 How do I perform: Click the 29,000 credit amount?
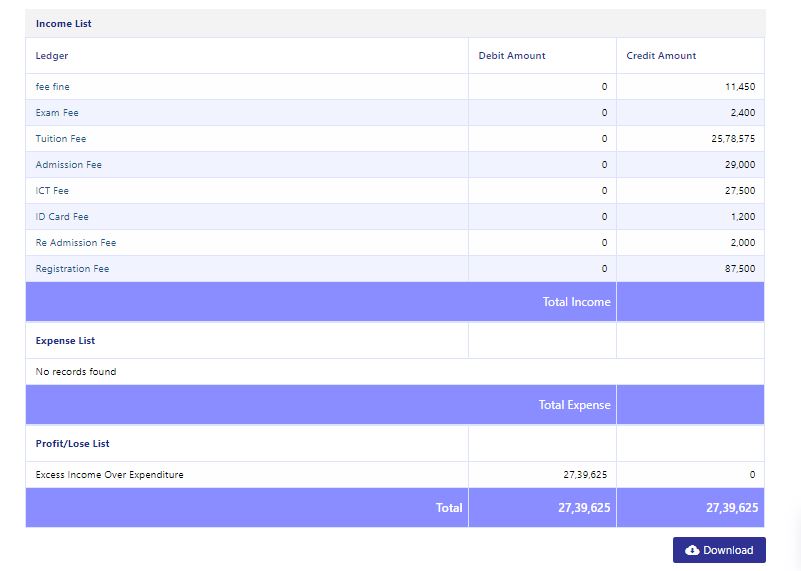(740, 165)
